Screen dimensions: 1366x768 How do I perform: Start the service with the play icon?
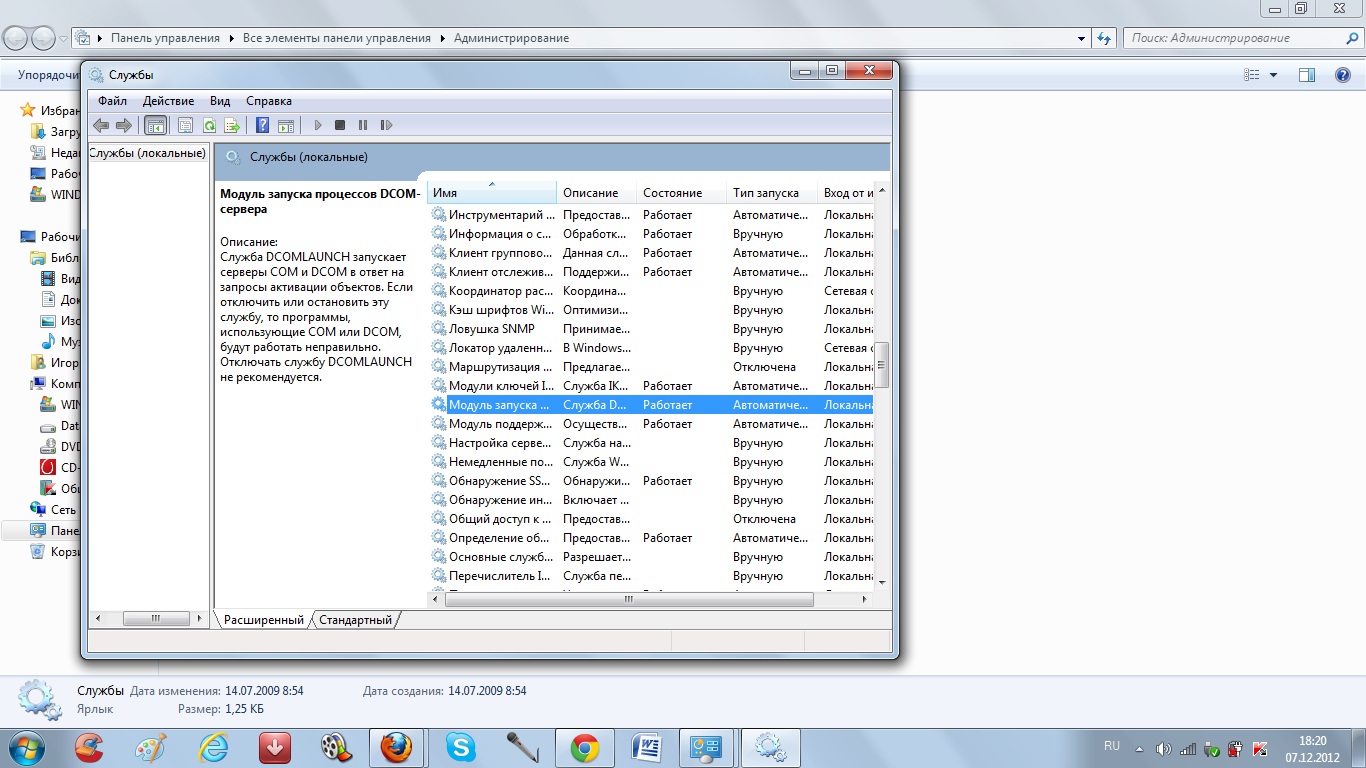(x=318, y=125)
